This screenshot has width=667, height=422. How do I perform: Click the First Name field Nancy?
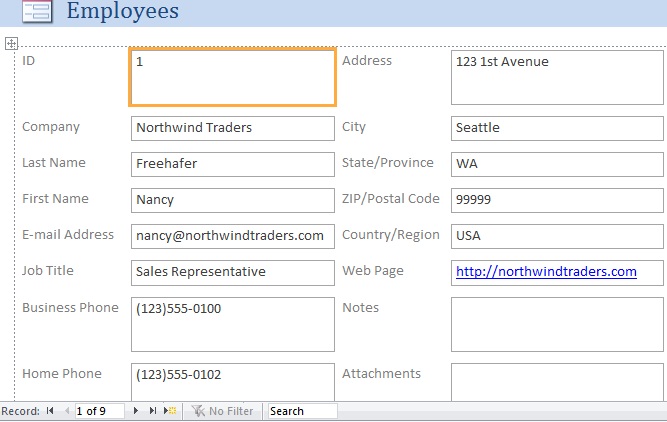coord(233,200)
